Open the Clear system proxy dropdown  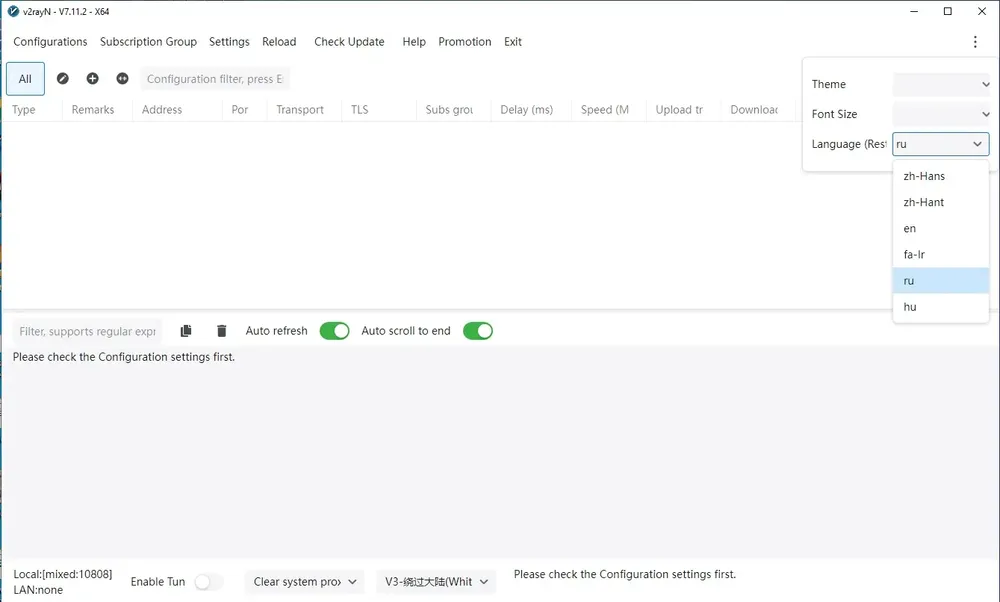tap(304, 582)
